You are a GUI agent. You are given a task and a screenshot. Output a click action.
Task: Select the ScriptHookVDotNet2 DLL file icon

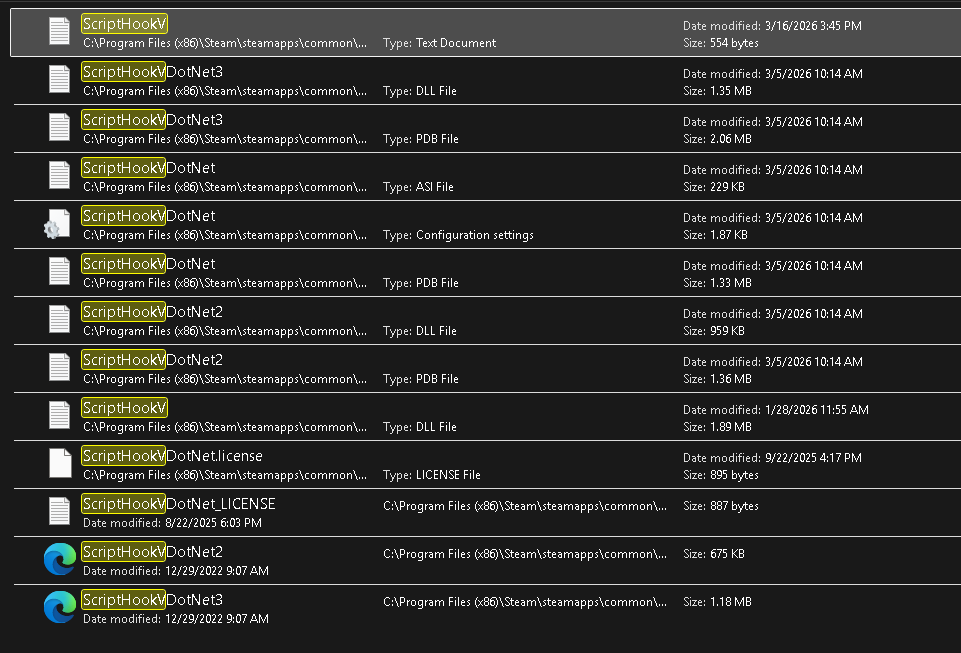click(x=60, y=319)
